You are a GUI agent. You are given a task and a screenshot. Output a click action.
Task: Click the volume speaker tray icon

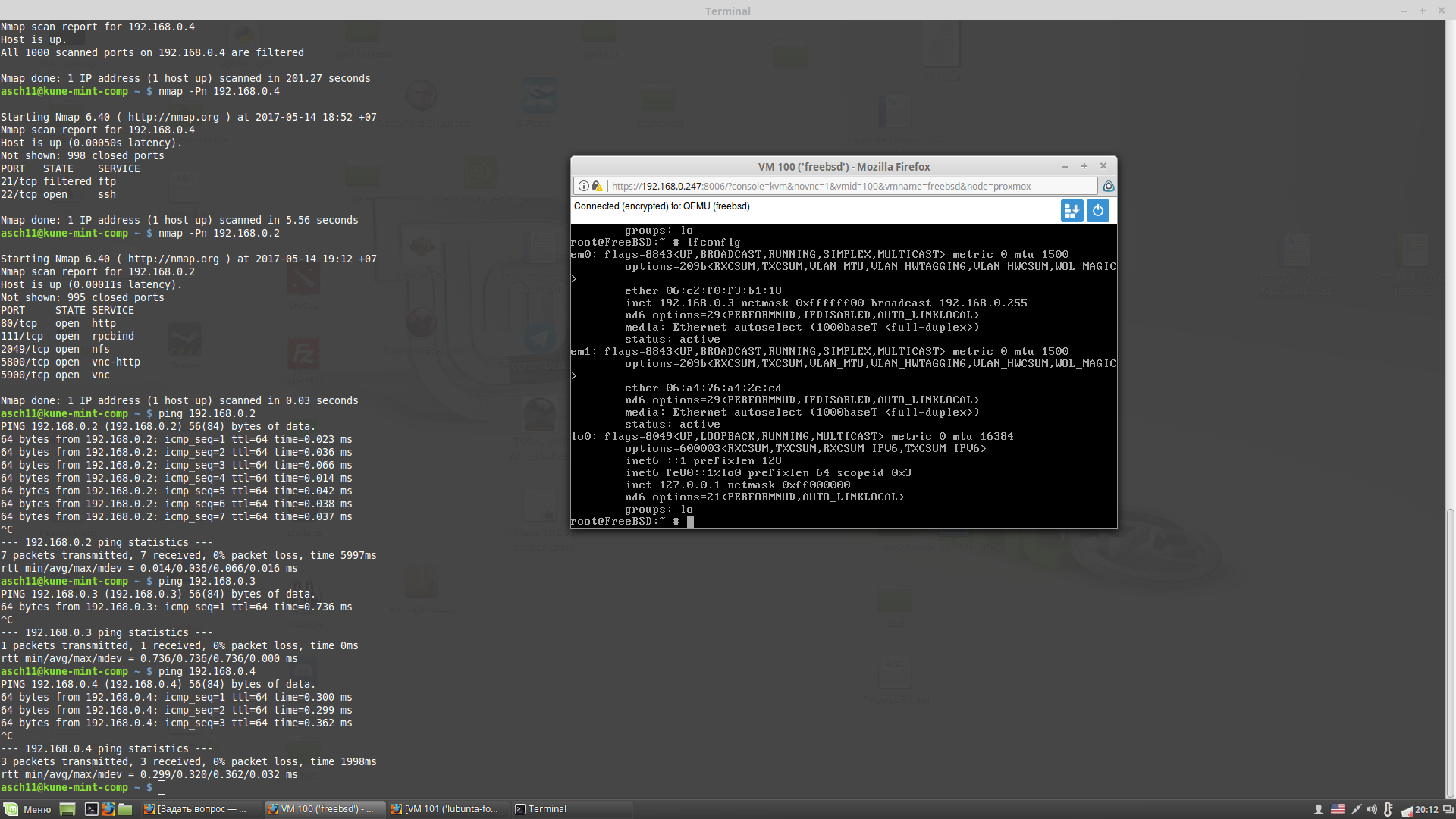click(1372, 809)
